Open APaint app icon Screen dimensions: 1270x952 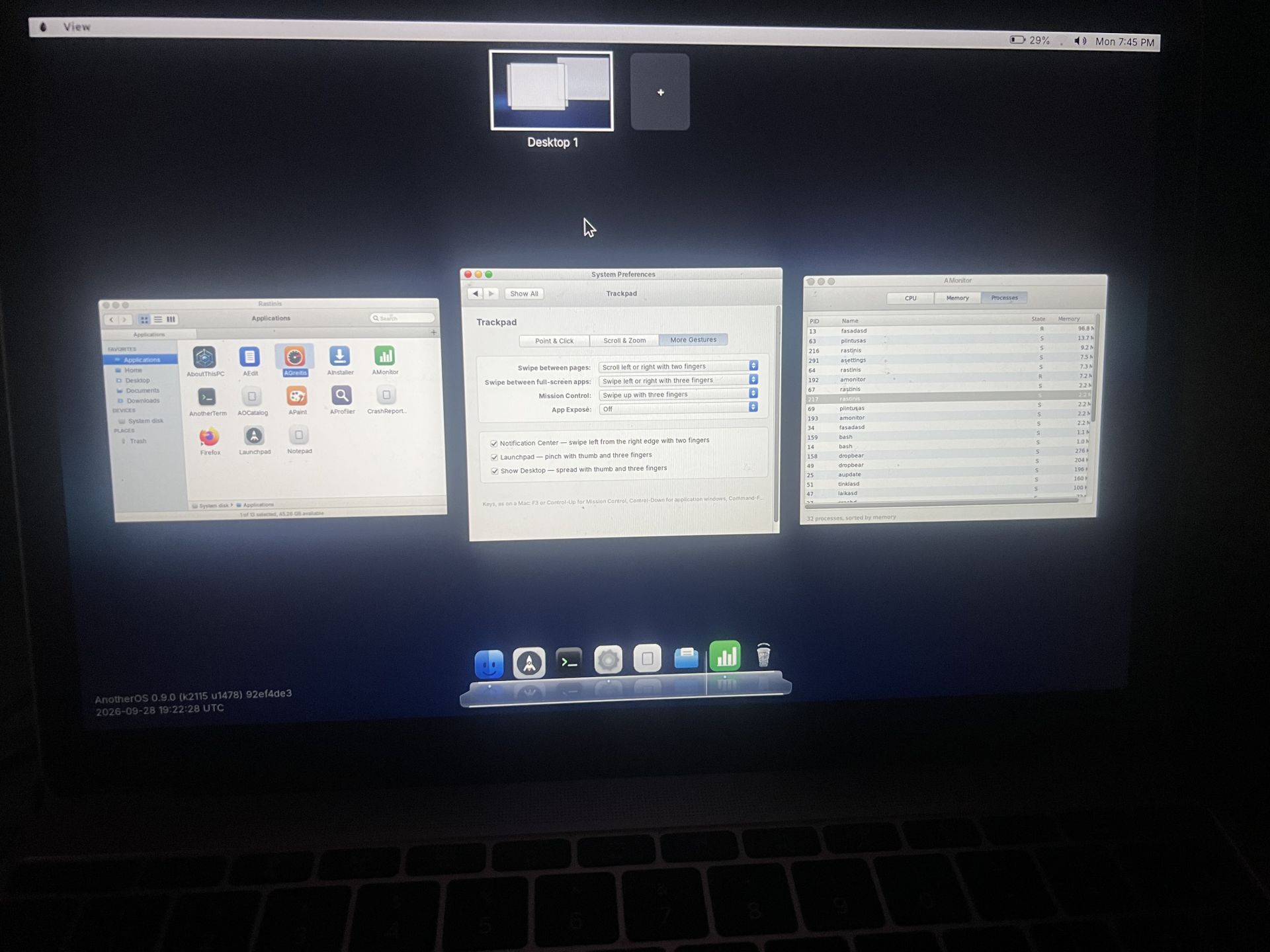pyautogui.click(x=296, y=396)
